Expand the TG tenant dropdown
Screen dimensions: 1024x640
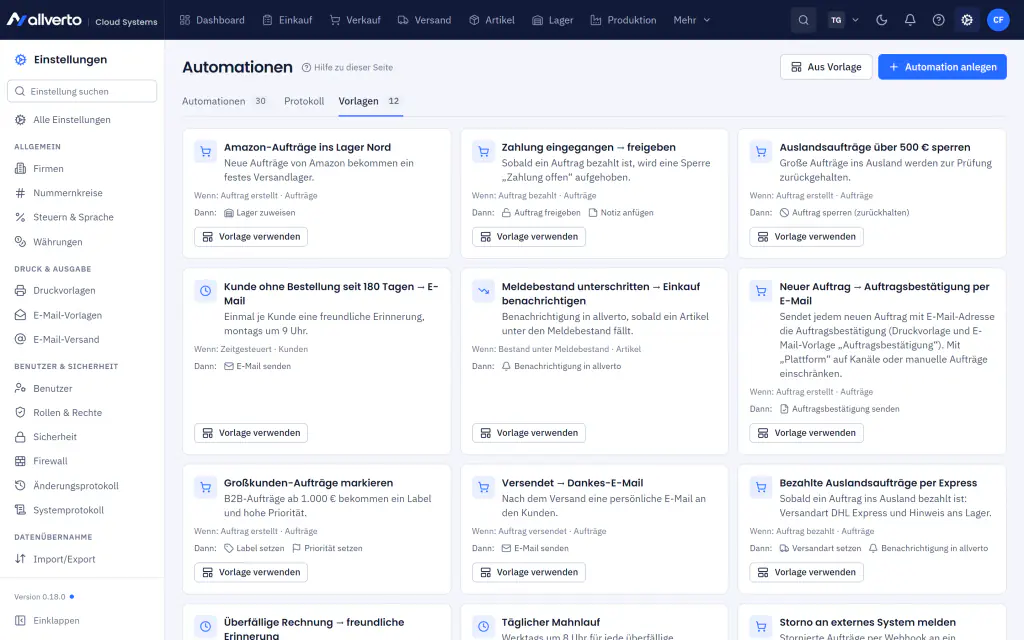[844, 20]
